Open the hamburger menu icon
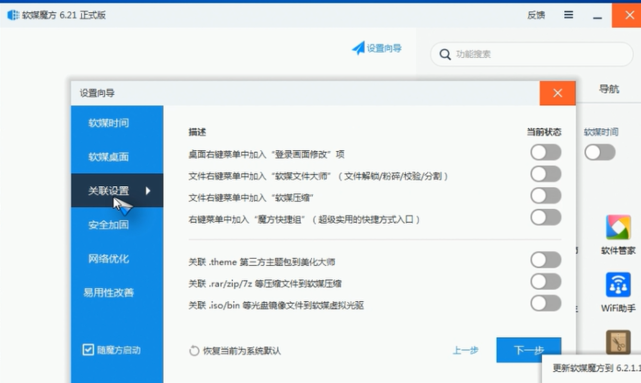The height and width of the screenshot is (383, 641). click(568, 15)
